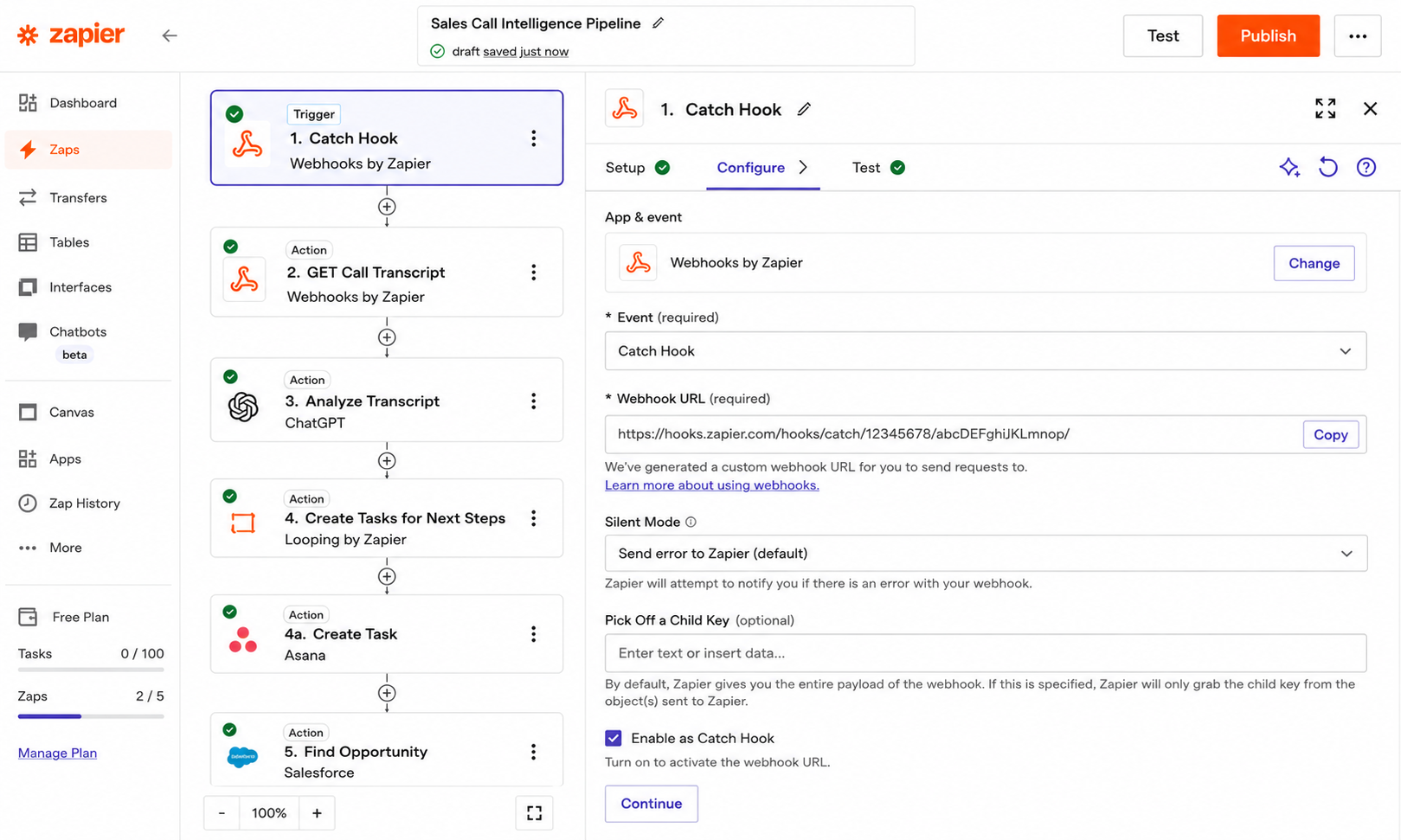
Task: Select the ChatGPT Analyze Transcript step
Action: 387,400
